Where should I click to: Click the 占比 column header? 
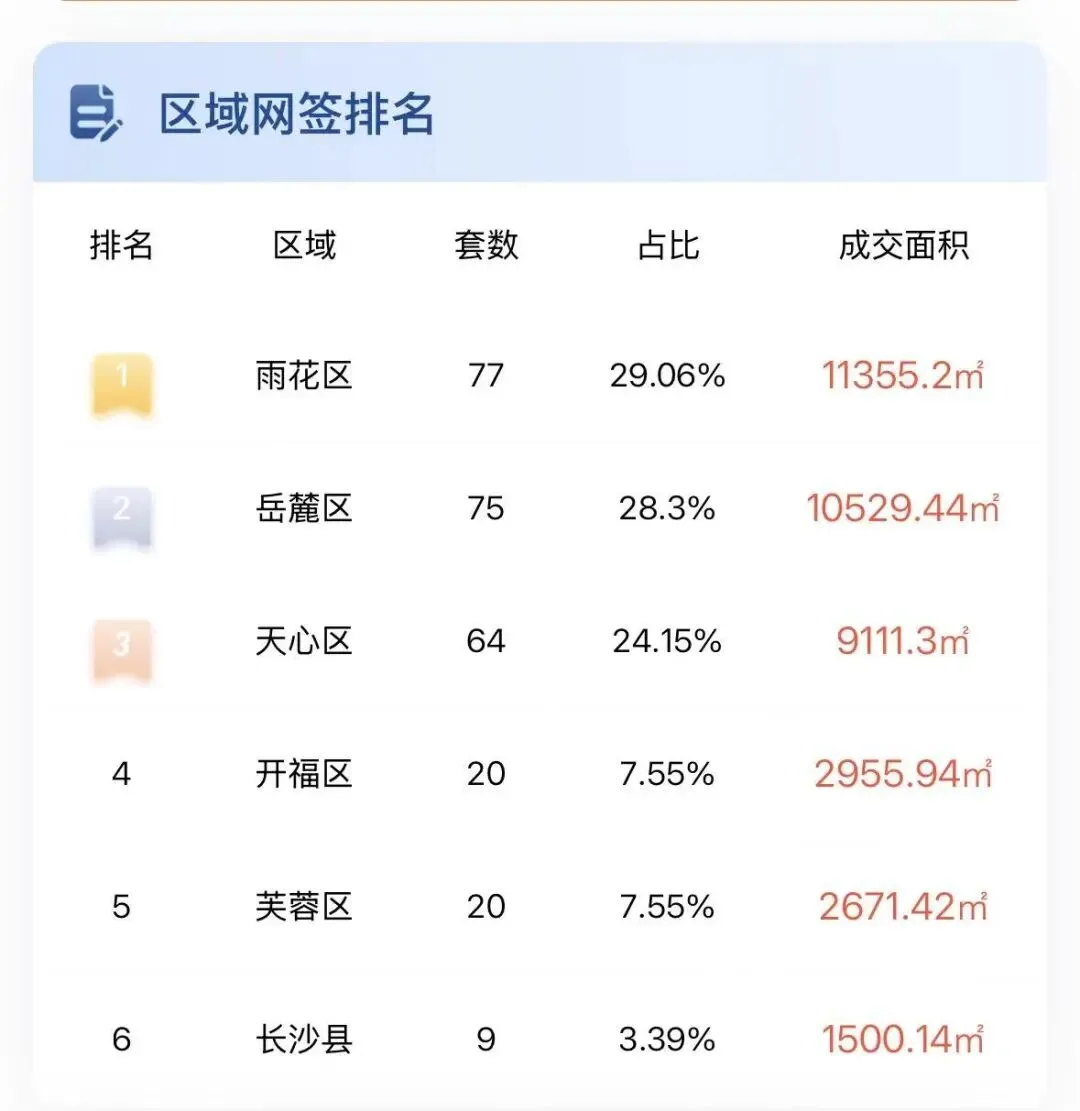[668, 246]
